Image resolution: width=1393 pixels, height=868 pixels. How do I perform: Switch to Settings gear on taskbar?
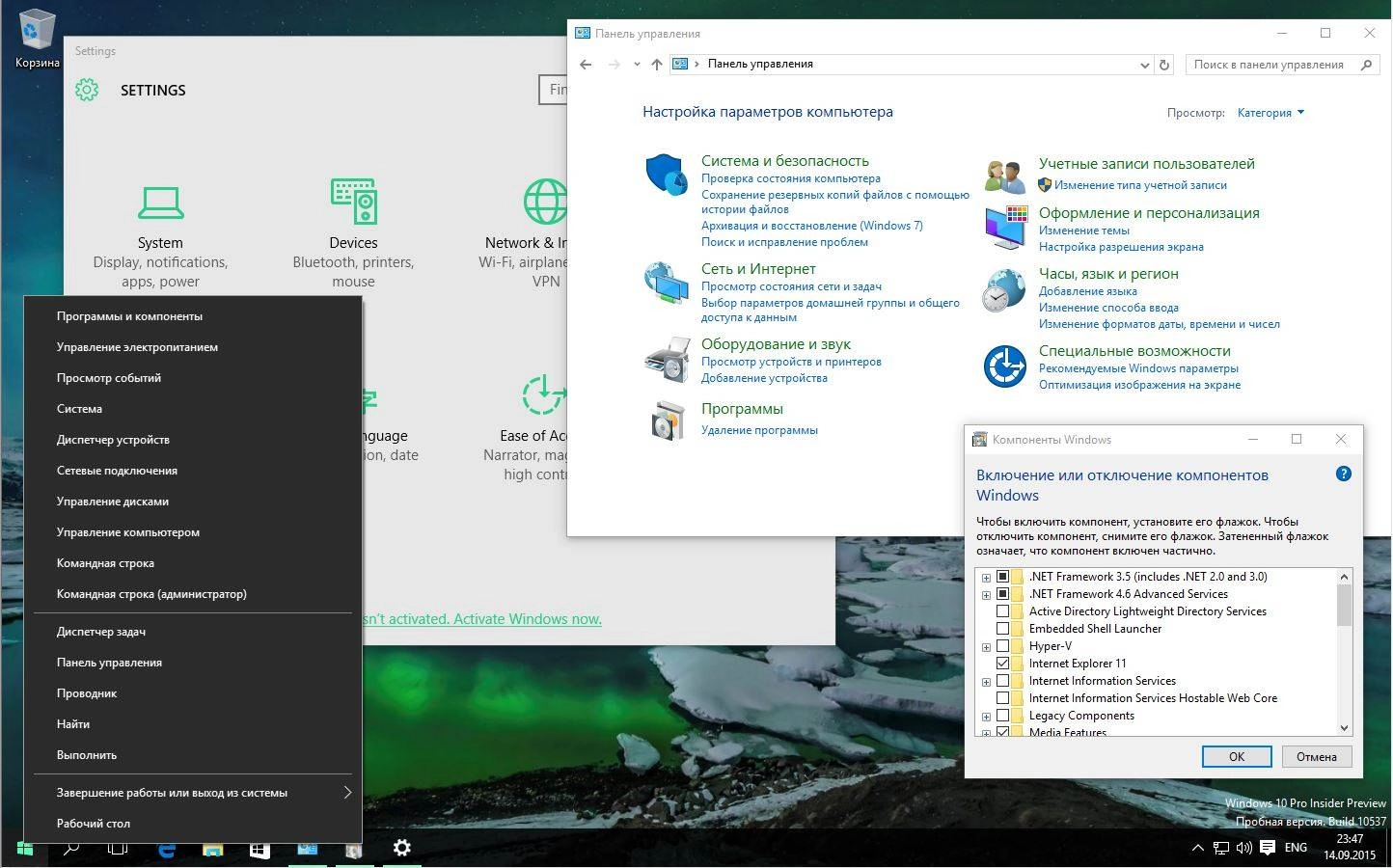pyautogui.click(x=402, y=848)
